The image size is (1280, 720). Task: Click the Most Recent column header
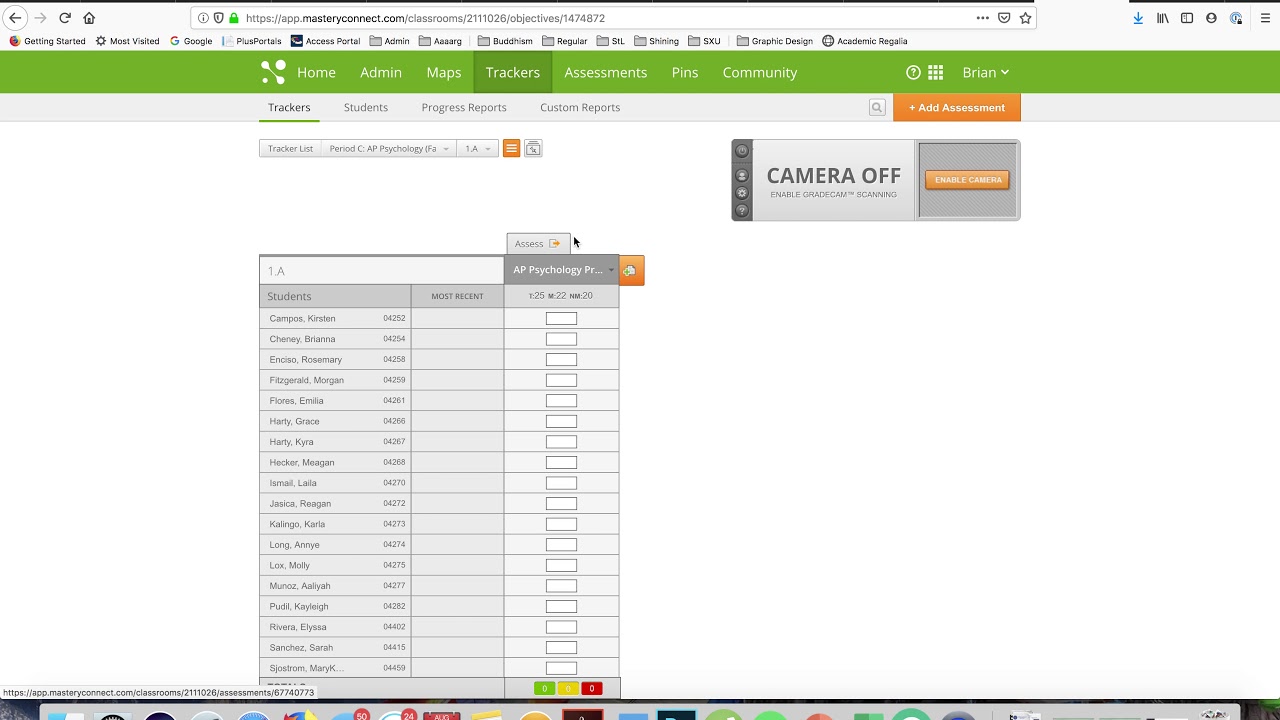(457, 296)
